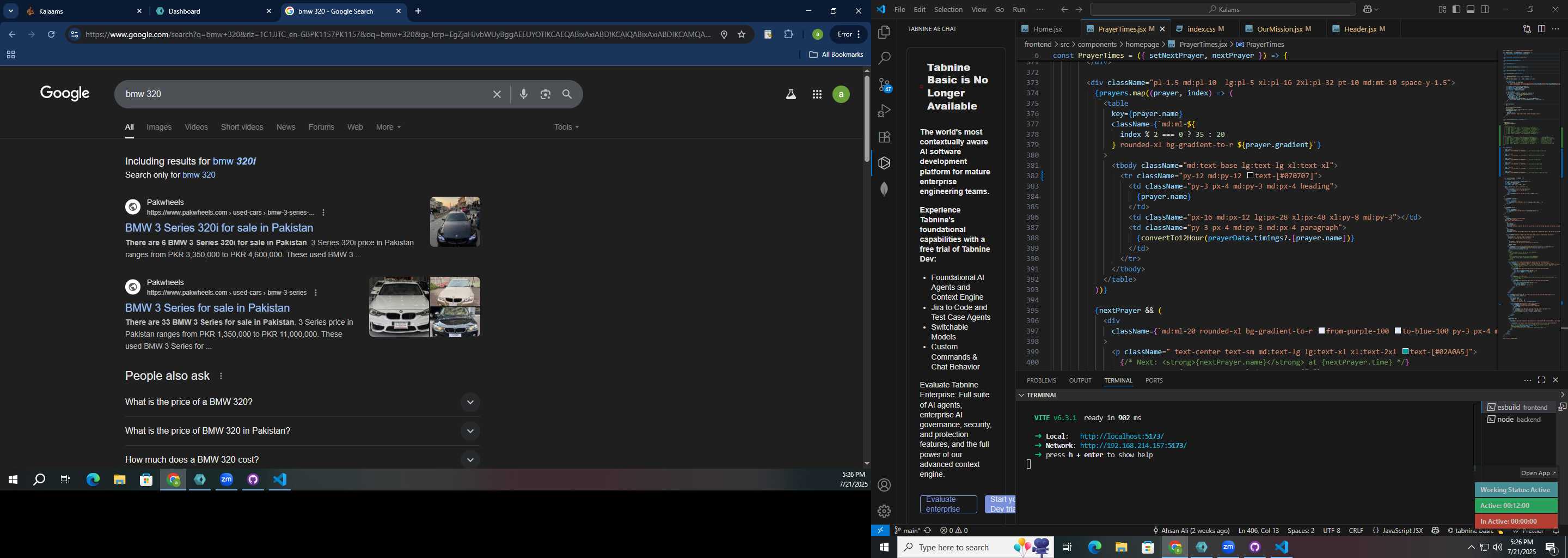Viewport: 1568px width, 558px height.
Task: Open the Google apps grid
Action: 817,94
